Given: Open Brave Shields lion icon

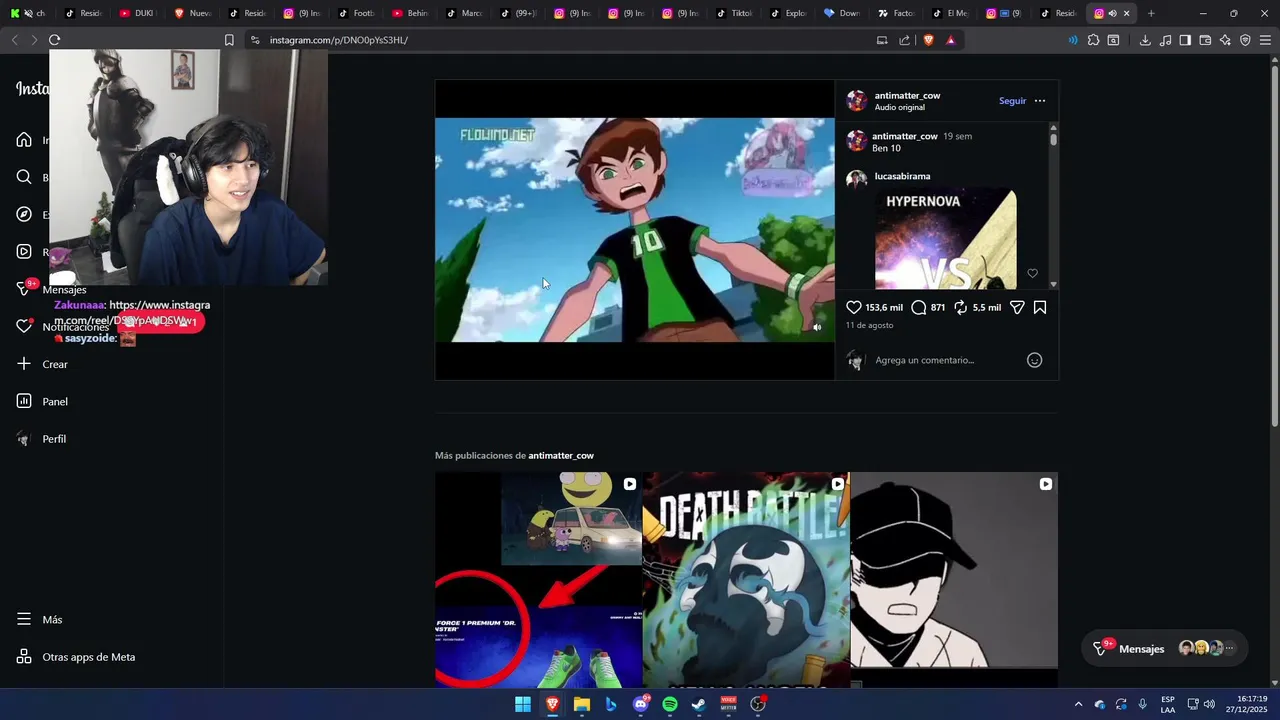Looking at the screenshot, I should pyautogui.click(x=928, y=40).
